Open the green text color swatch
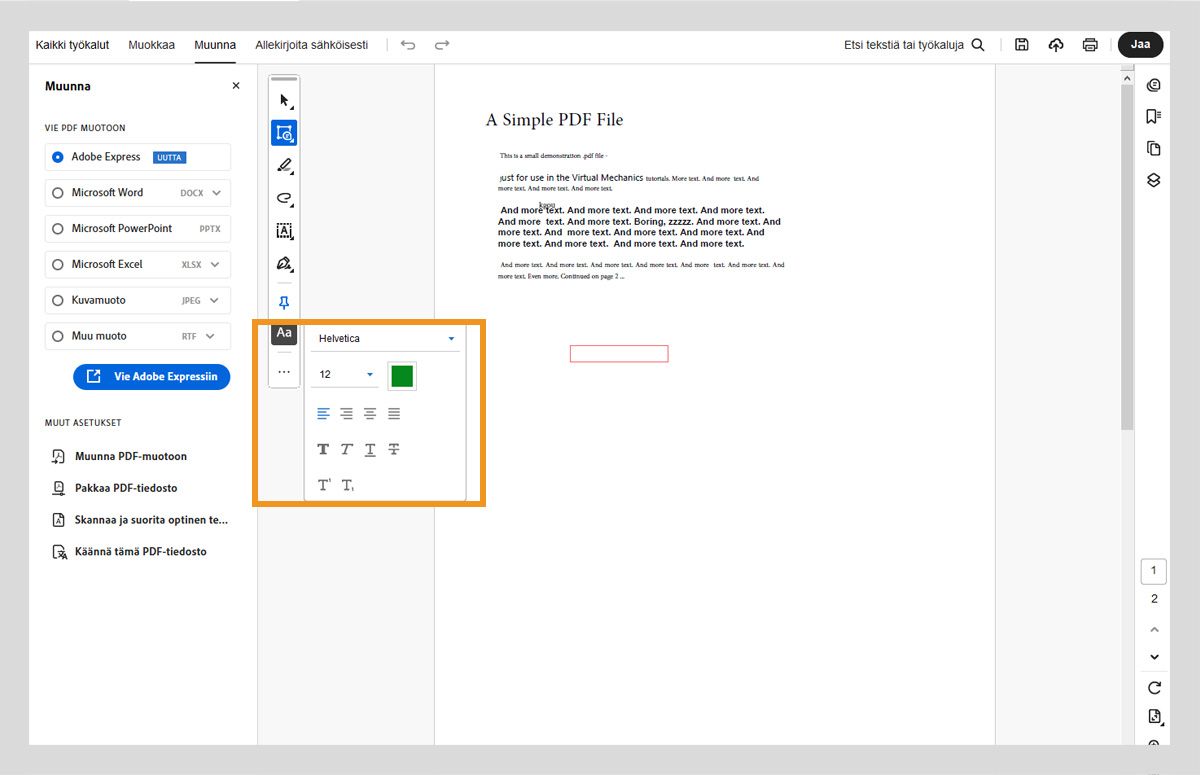This screenshot has height=775, width=1200. pyautogui.click(x=402, y=376)
